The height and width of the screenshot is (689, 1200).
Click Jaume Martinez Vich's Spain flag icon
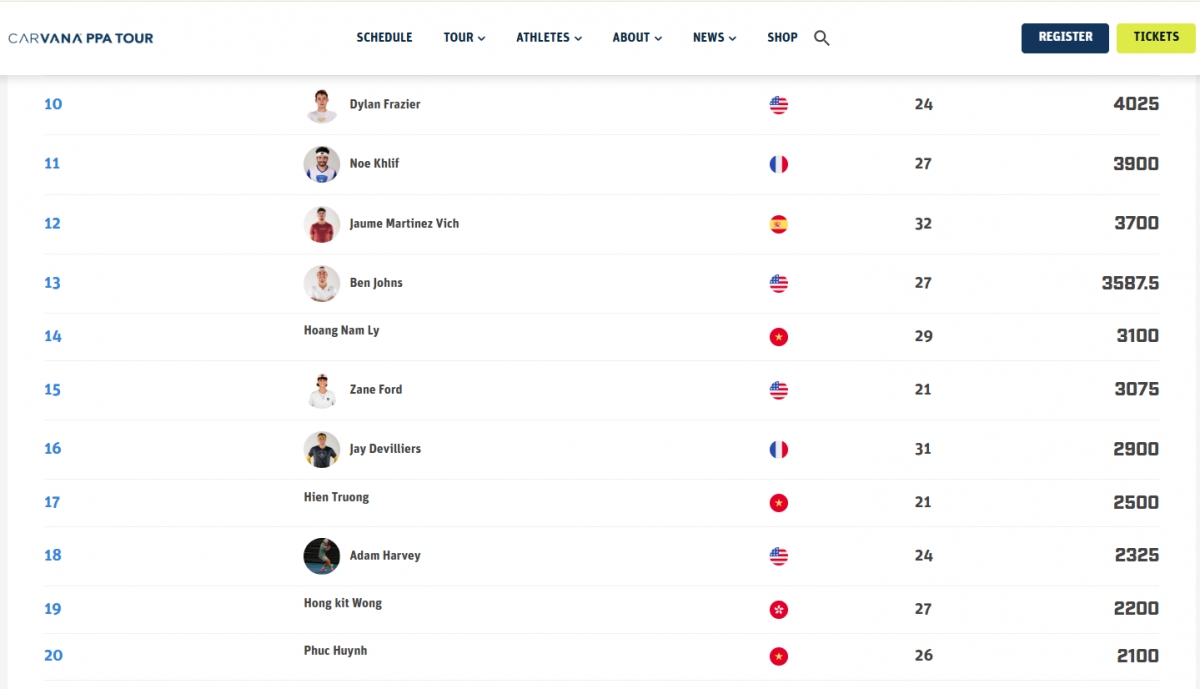[779, 224]
